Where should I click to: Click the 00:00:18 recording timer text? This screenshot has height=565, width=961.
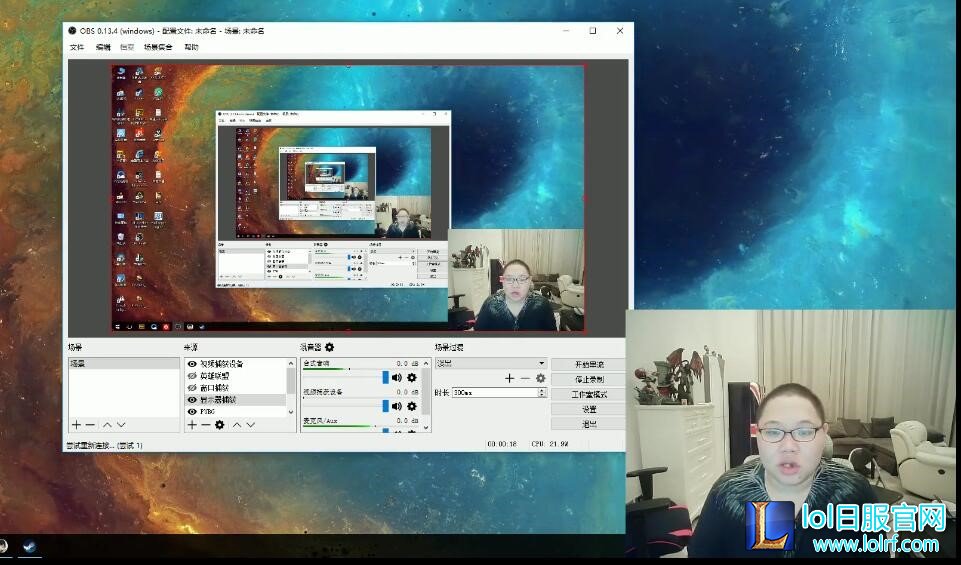point(502,444)
